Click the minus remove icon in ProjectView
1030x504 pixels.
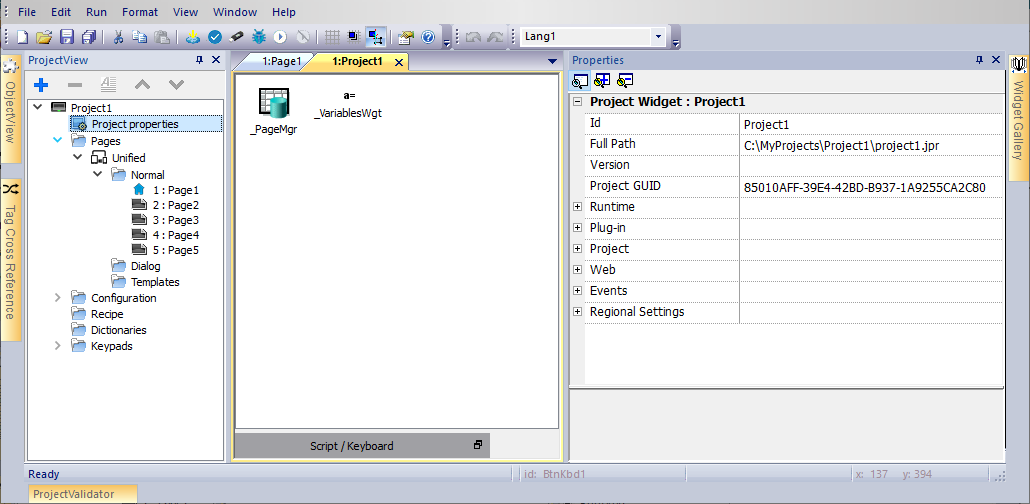coord(75,84)
